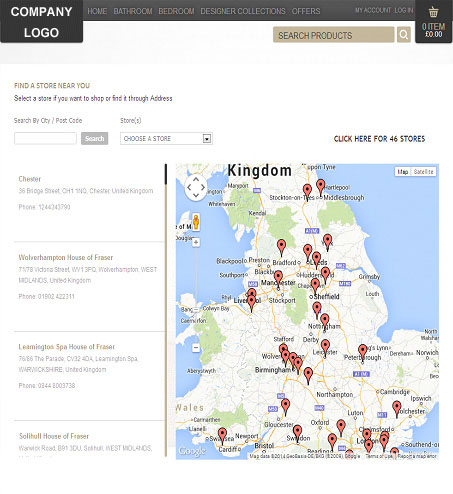The height and width of the screenshot is (494, 453).
Task: Go to the Bedroom menu
Action: (176, 11)
